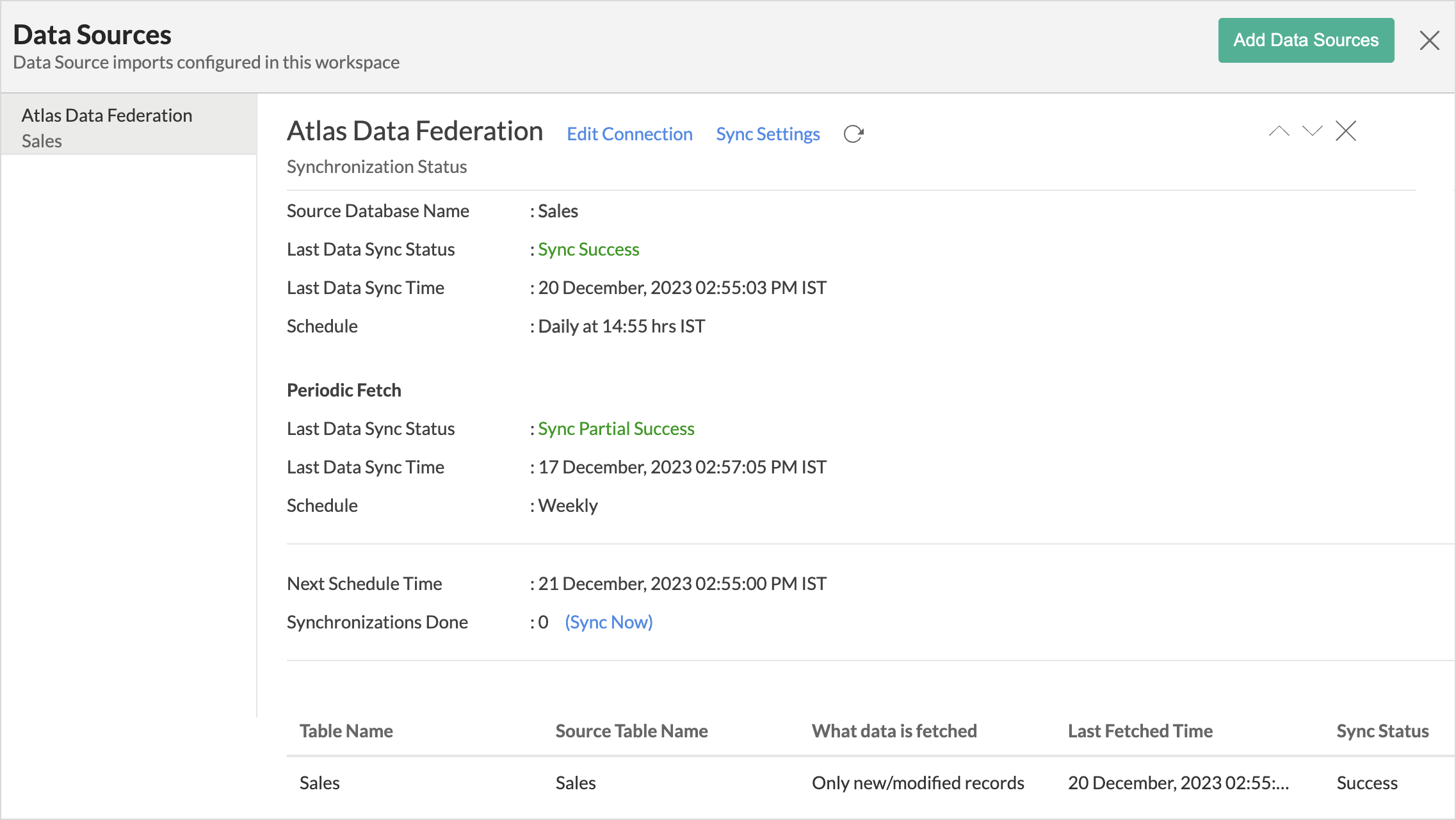
Task: Click the Sync Now link
Action: pyautogui.click(x=608, y=622)
